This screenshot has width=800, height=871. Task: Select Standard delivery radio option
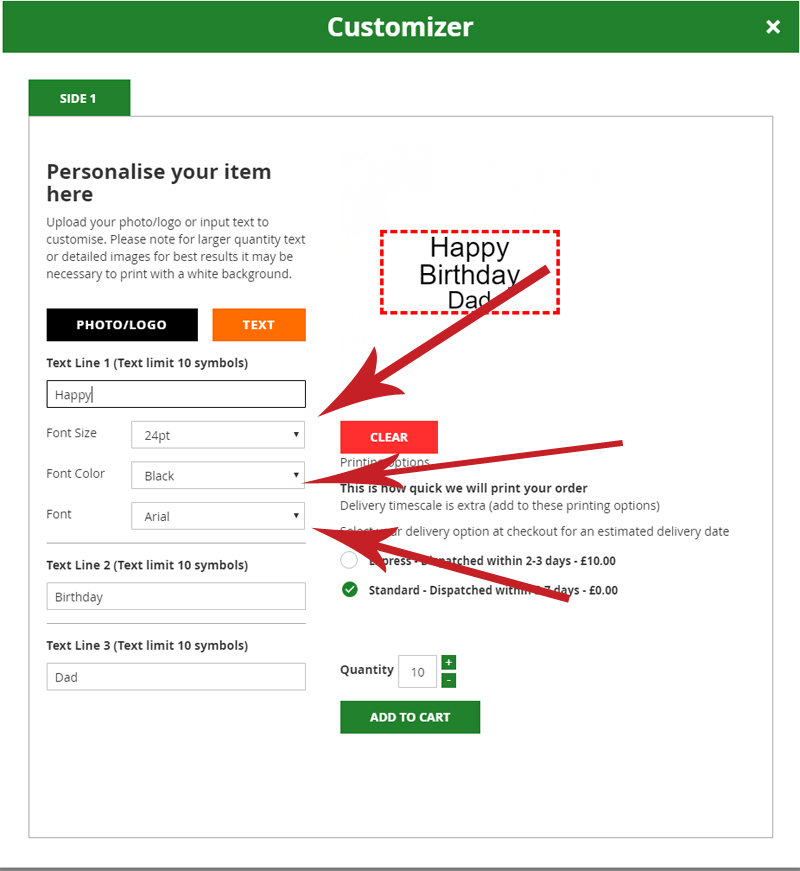pyautogui.click(x=349, y=590)
